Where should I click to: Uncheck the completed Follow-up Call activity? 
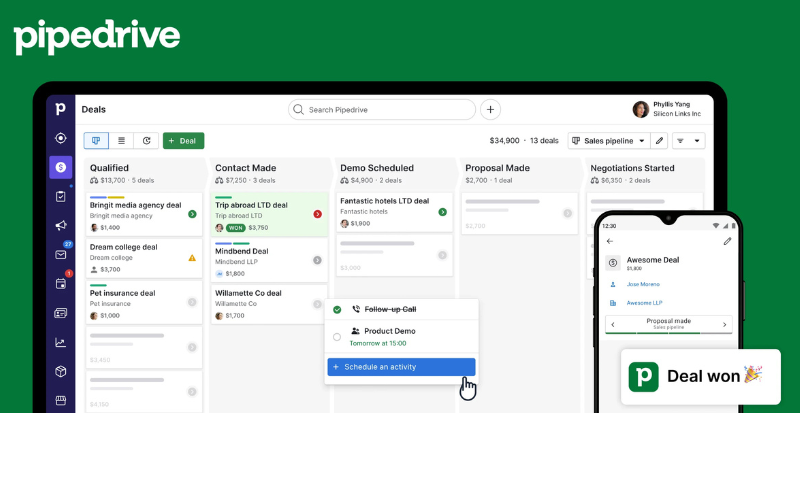coord(337,310)
